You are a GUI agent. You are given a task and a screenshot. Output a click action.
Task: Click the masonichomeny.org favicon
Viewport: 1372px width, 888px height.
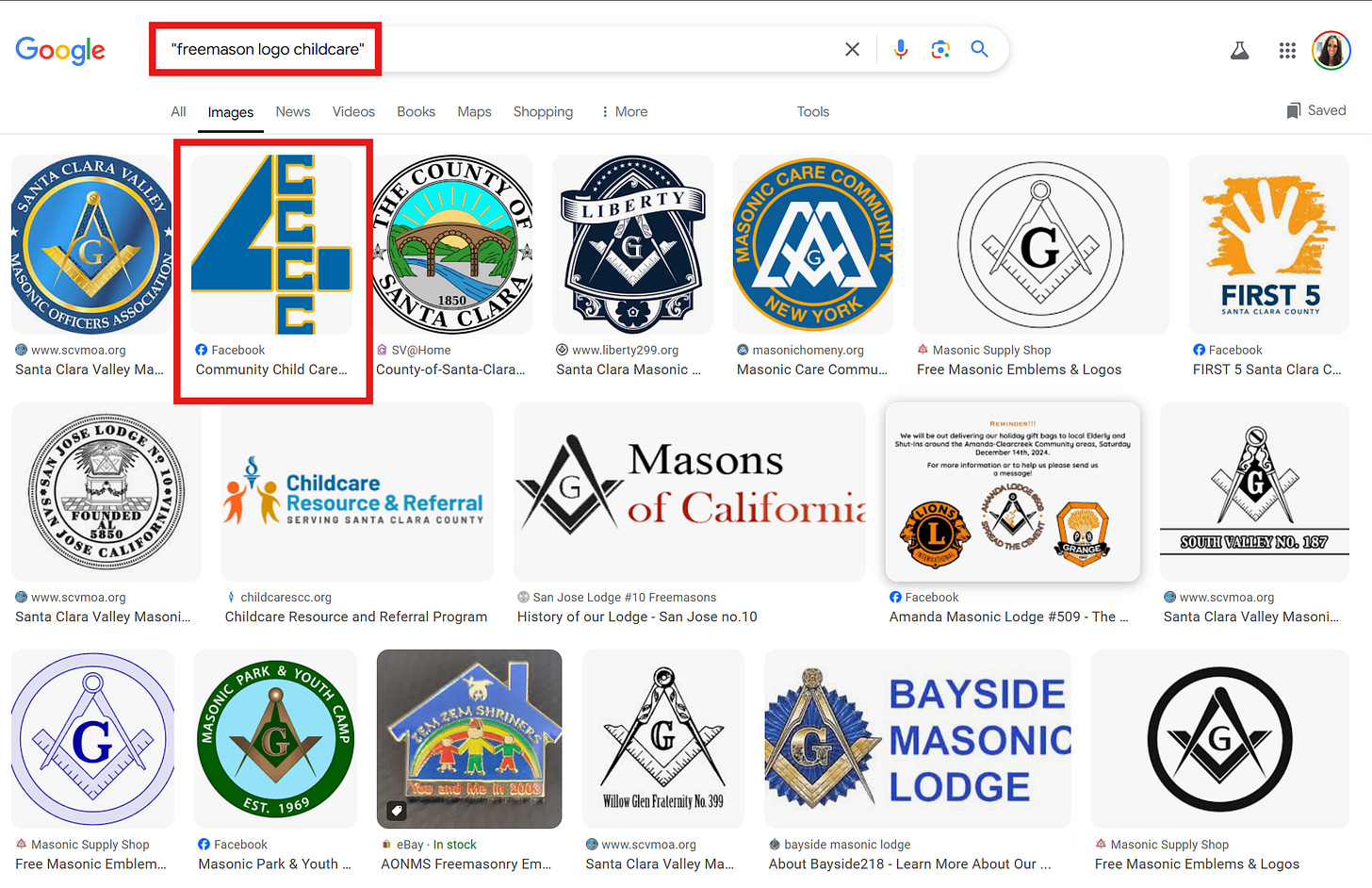[743, 350]
